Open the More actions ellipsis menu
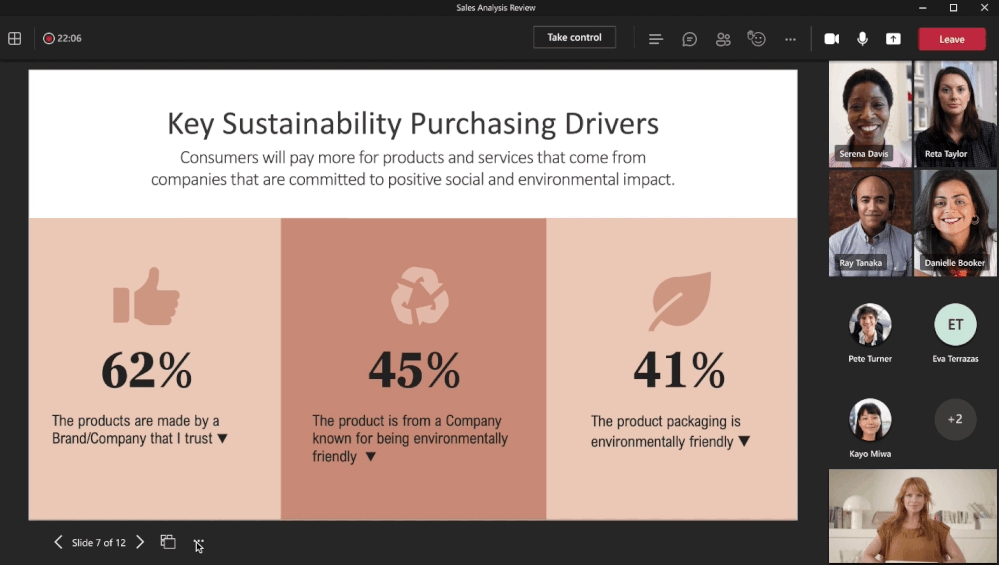 (790, 39)
